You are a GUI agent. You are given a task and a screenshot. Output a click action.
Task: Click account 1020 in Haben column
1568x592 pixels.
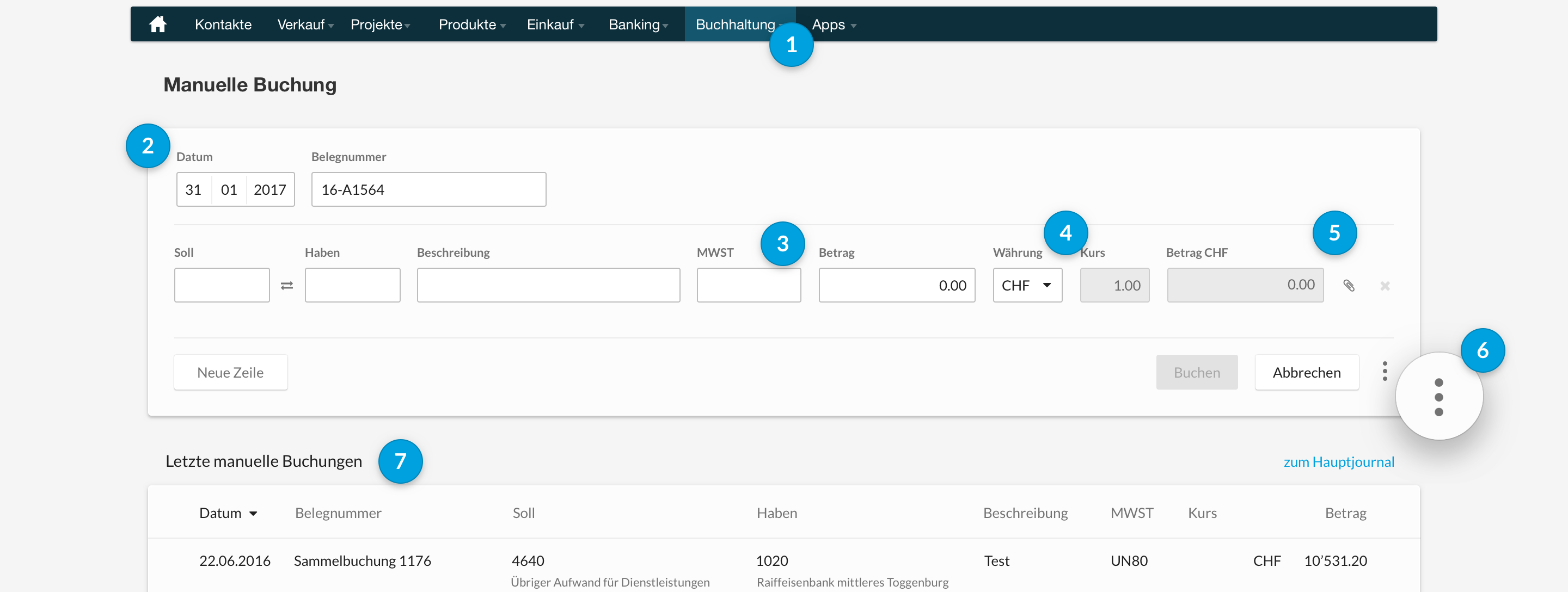coord(772,560)
